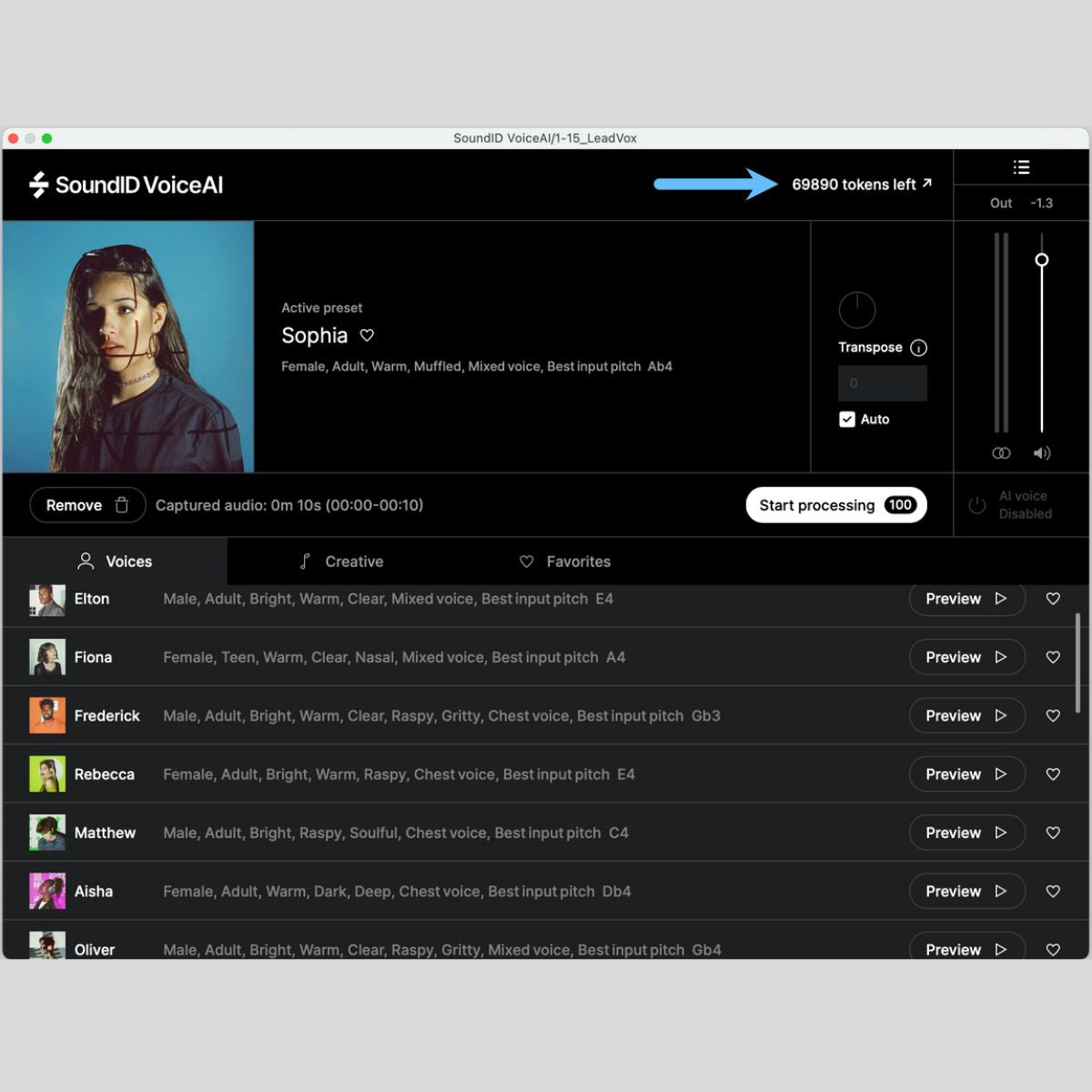Toggle the stereo link circles icon

(1001, 453)
